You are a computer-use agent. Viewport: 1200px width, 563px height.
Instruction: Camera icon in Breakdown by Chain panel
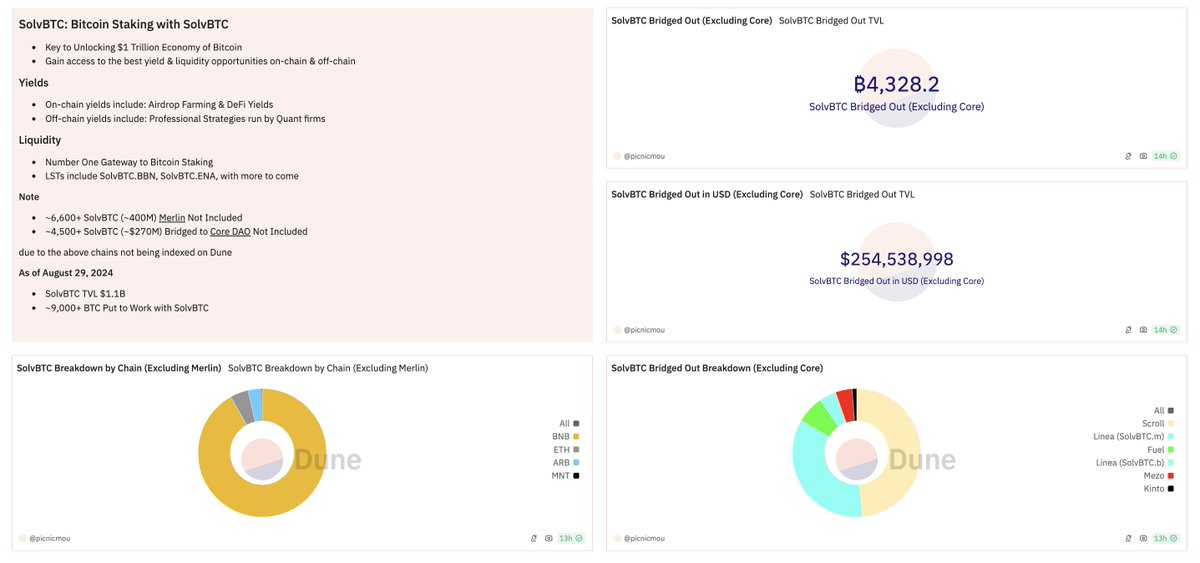[x=549, y=538]
